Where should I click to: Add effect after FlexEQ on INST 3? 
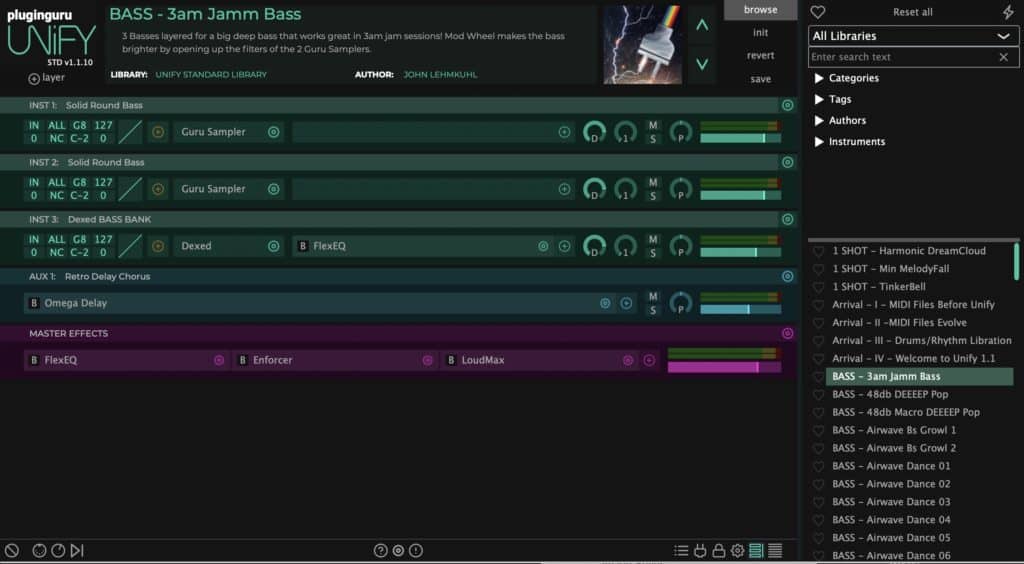[x=564, y=246]
